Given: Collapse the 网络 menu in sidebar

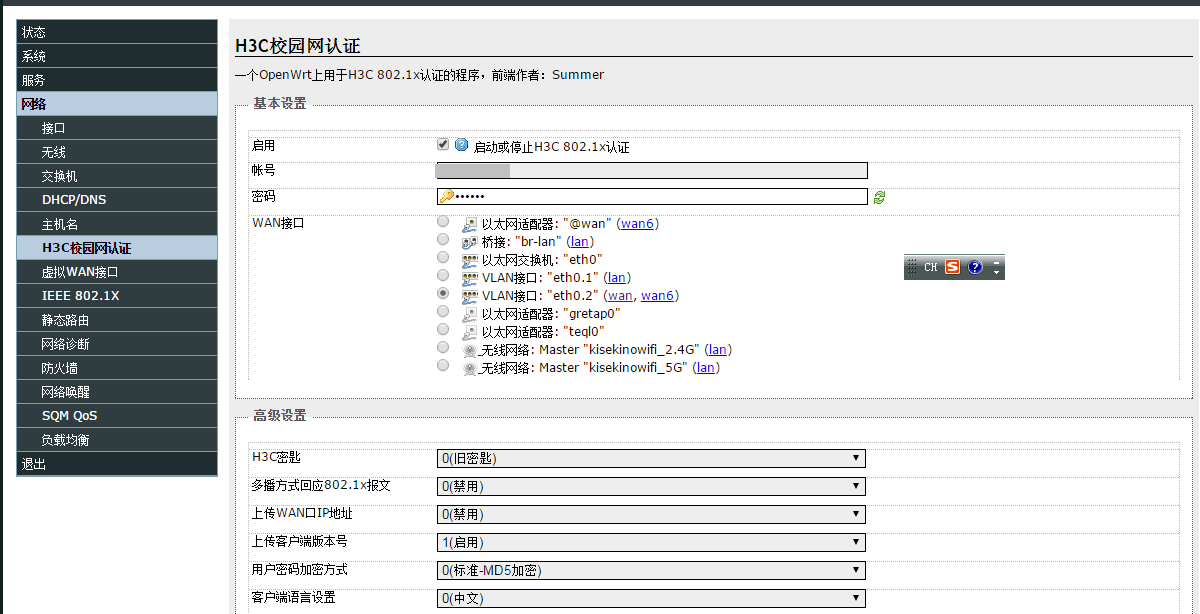Looking at the screenshot, I should [x=117, y=104].
